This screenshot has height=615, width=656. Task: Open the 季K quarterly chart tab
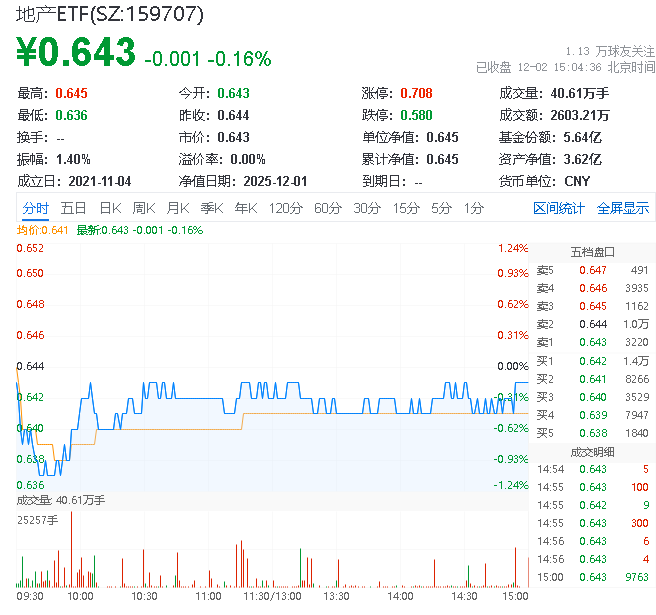(211, 208)
